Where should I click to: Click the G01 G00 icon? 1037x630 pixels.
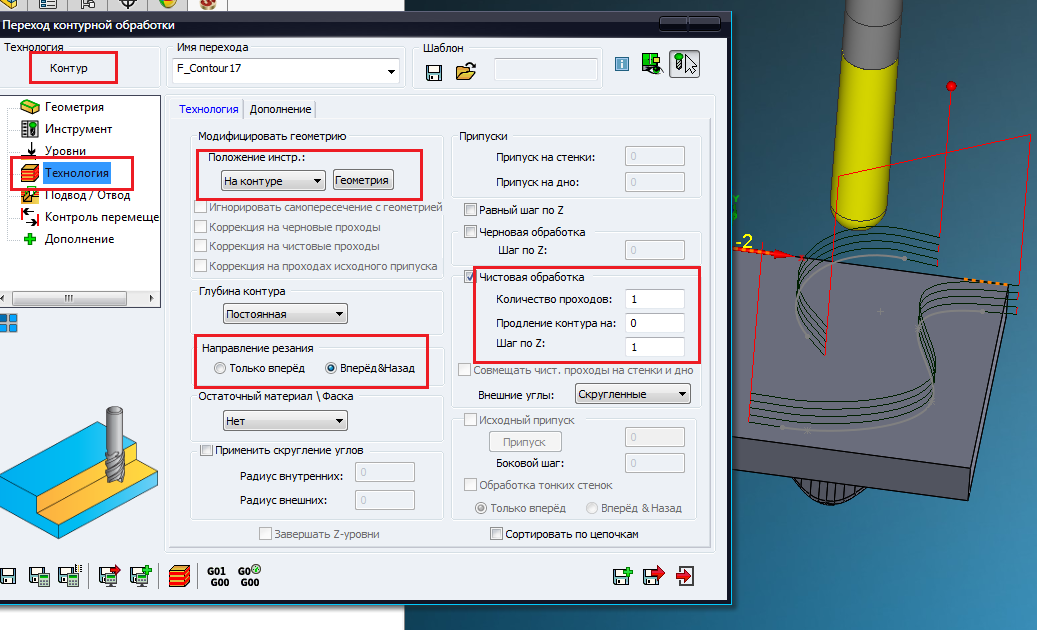(x=218, y=576)
